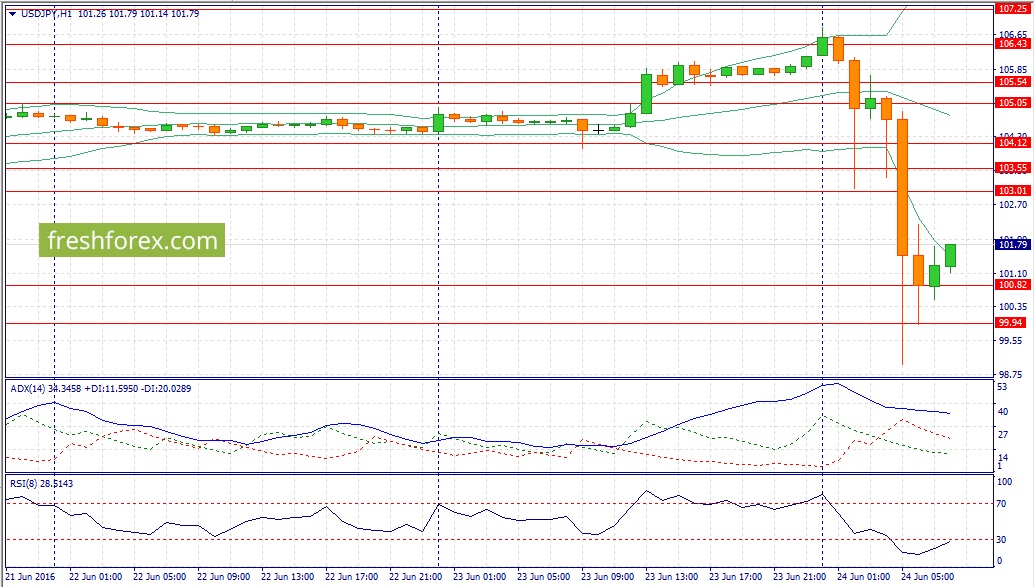
Task: Click the 99.94 support level label
Action: (1013, 323)
